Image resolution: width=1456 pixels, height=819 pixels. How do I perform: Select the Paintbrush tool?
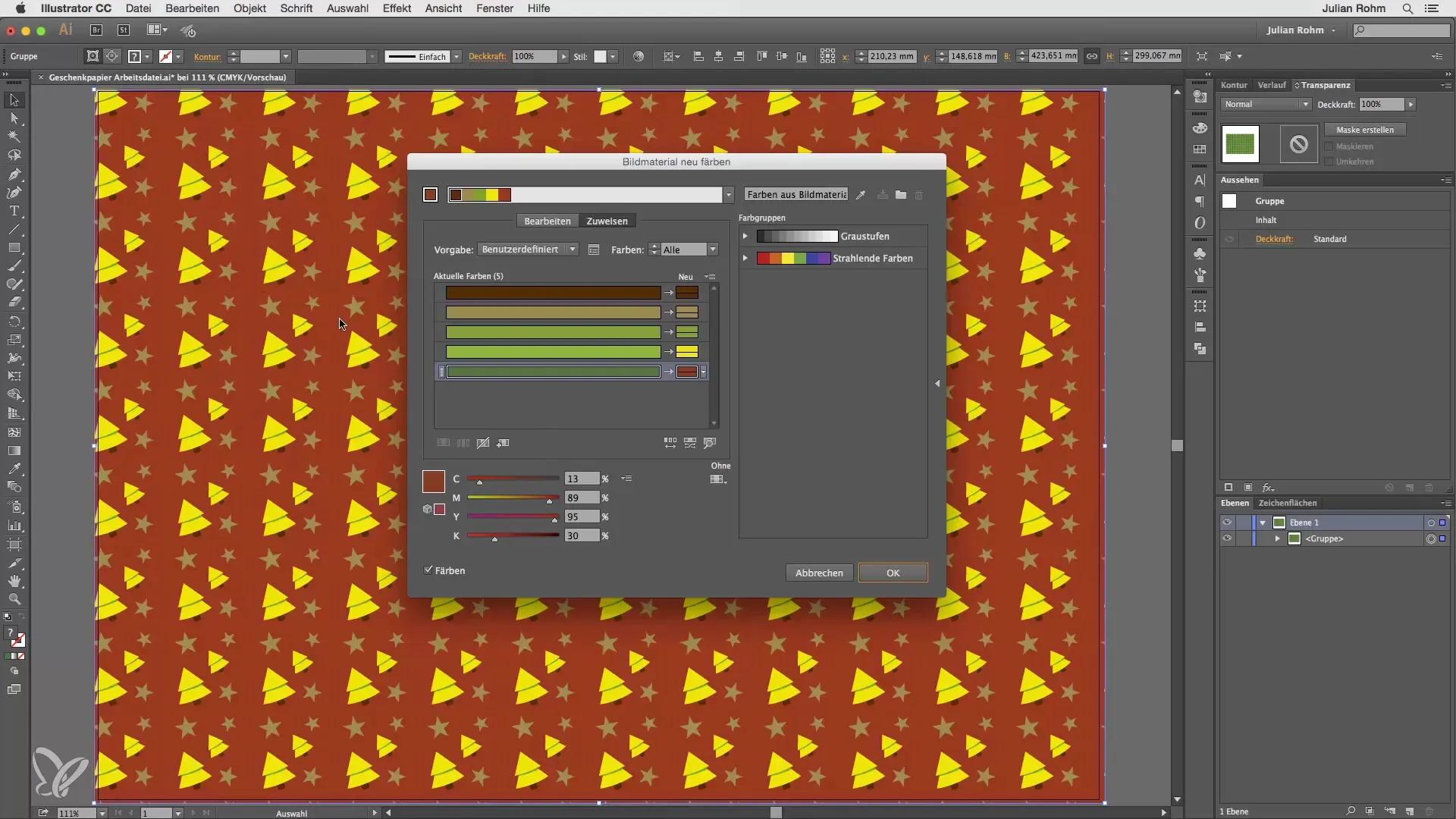(14, 266)
